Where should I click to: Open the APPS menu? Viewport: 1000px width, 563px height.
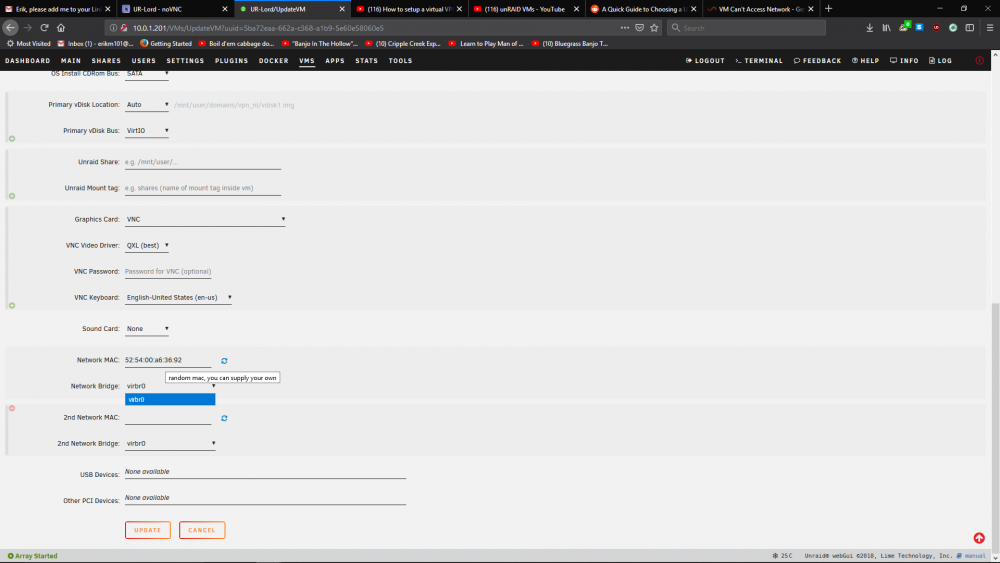[x=335, y=61]
